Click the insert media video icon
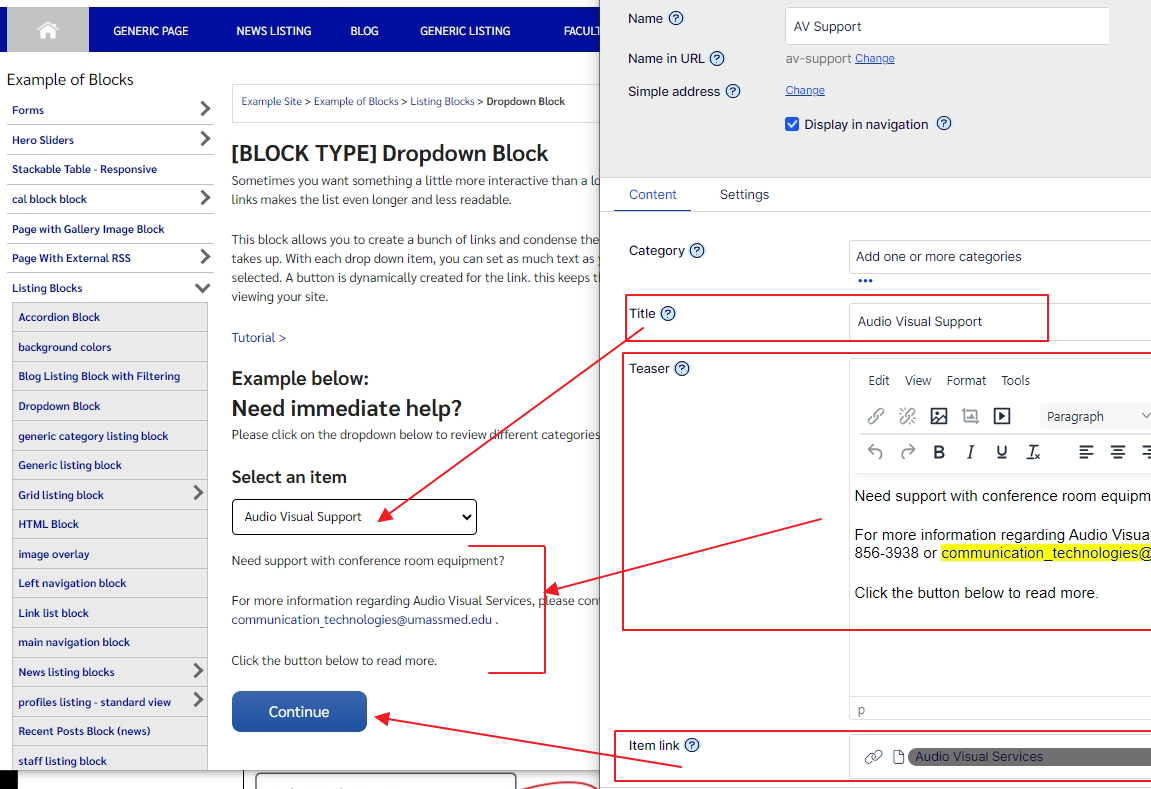1151x789 pixels. coord(1002,416)
